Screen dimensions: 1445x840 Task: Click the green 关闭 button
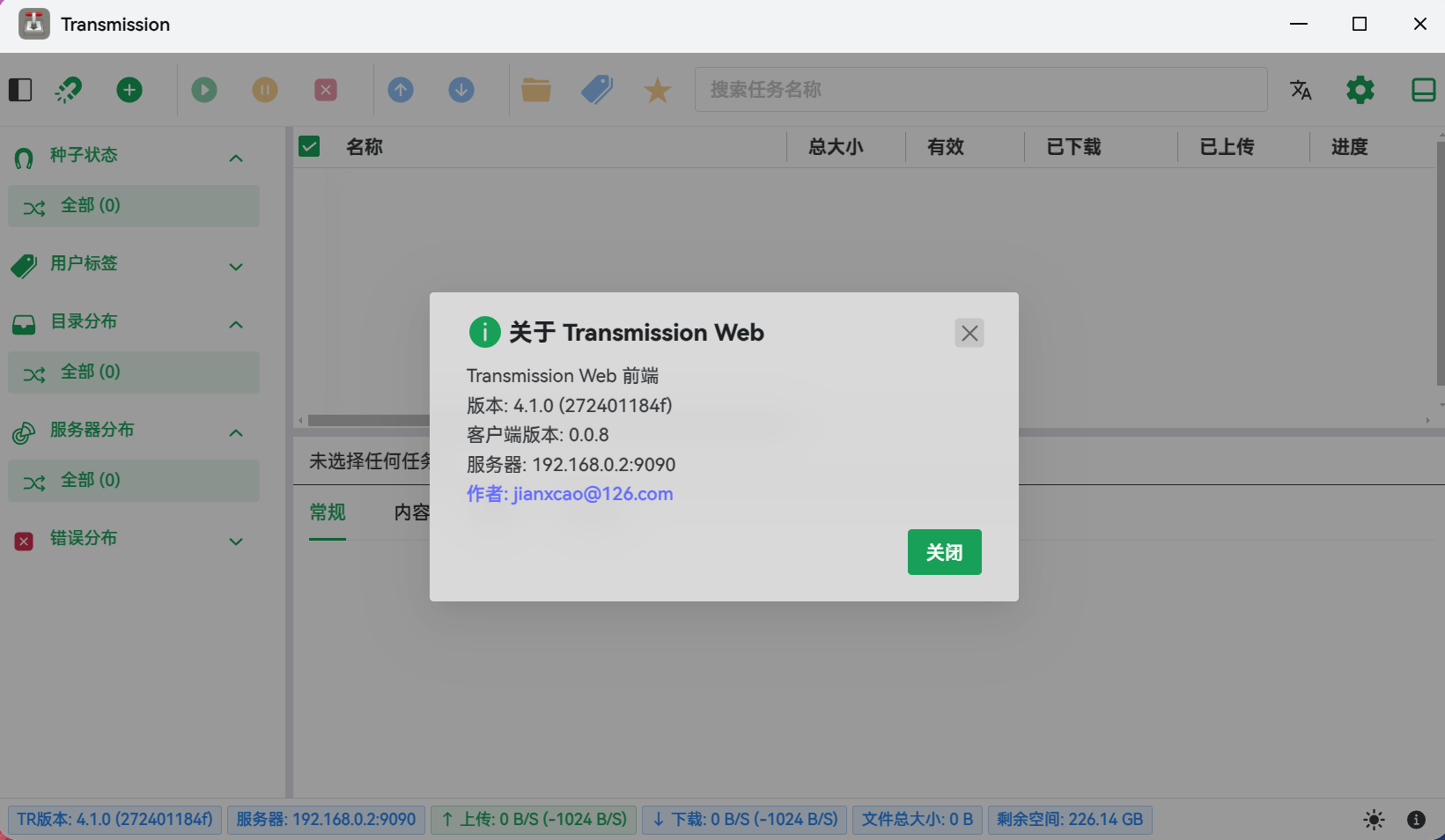[x=944, y=552]
